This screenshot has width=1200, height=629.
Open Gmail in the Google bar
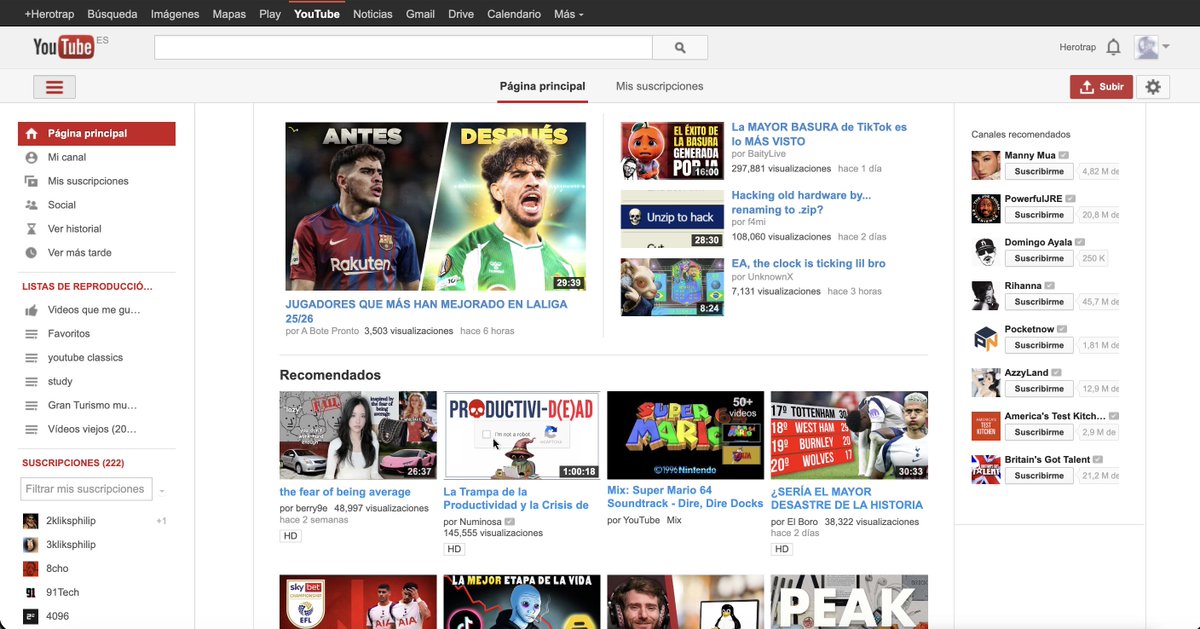420,14
